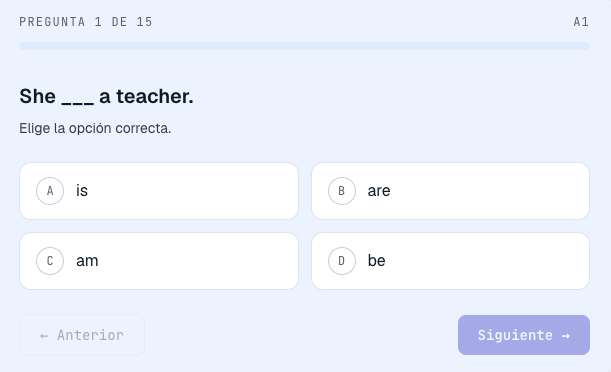Click the left arrow in Anterior
611x372 pixels.
(44, 335)
